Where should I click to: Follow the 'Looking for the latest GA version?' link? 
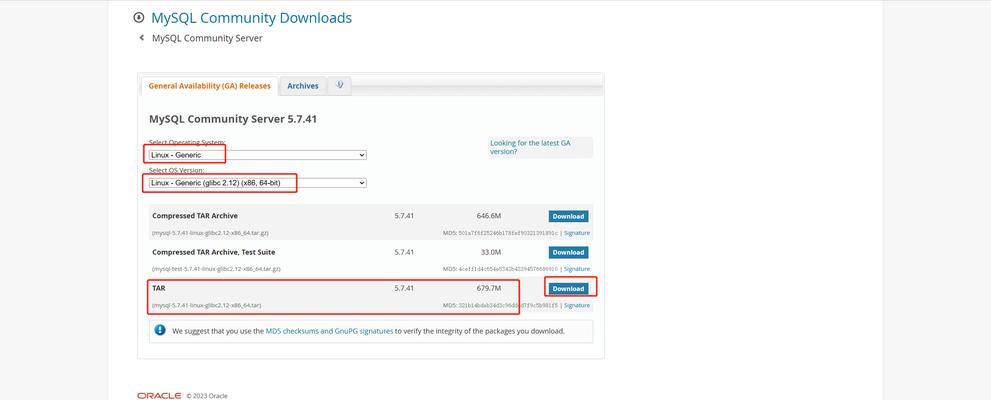click(530, 147)
